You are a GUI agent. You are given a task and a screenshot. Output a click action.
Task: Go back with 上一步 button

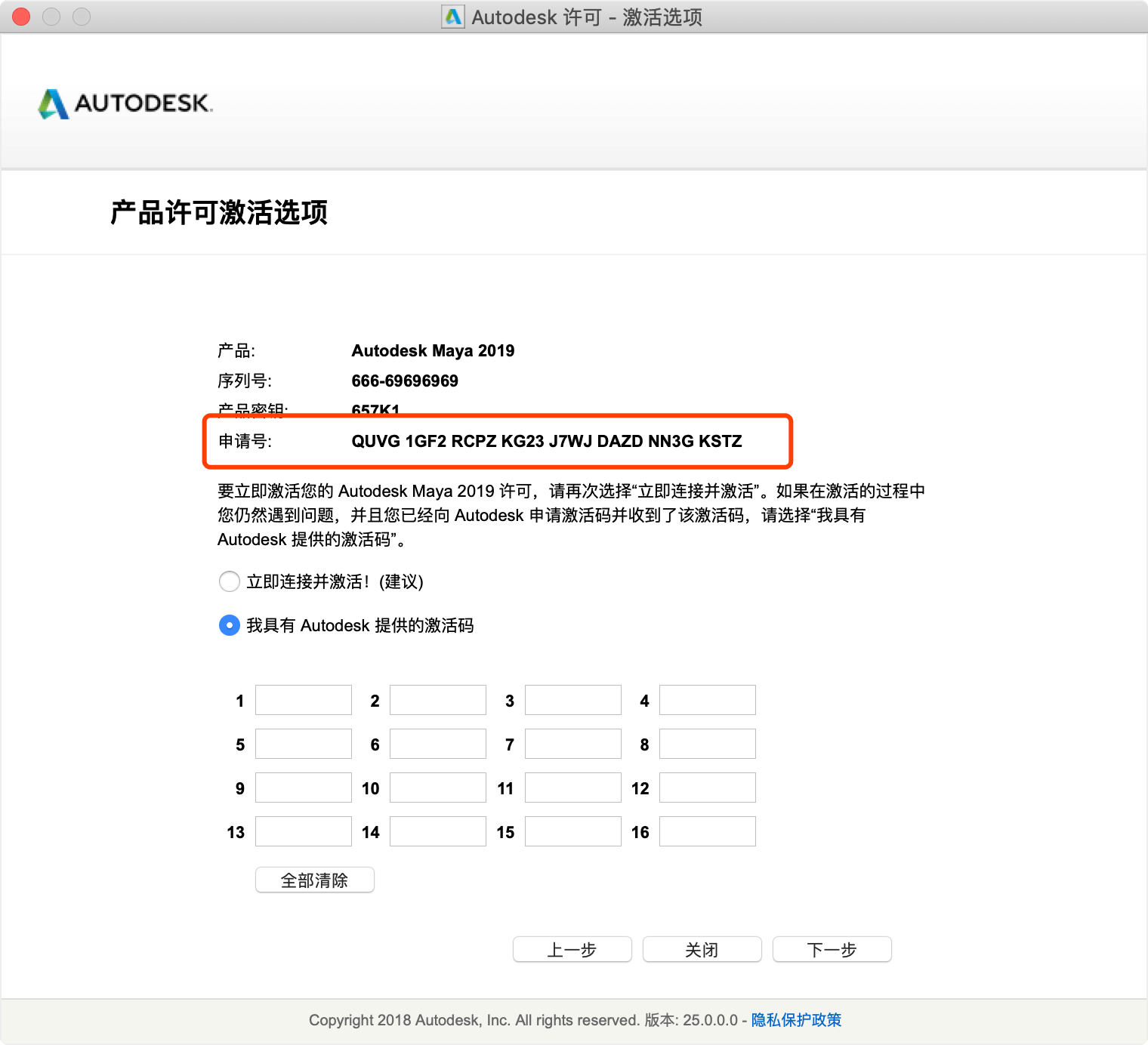pyautogui.click(x=572, y=949)
